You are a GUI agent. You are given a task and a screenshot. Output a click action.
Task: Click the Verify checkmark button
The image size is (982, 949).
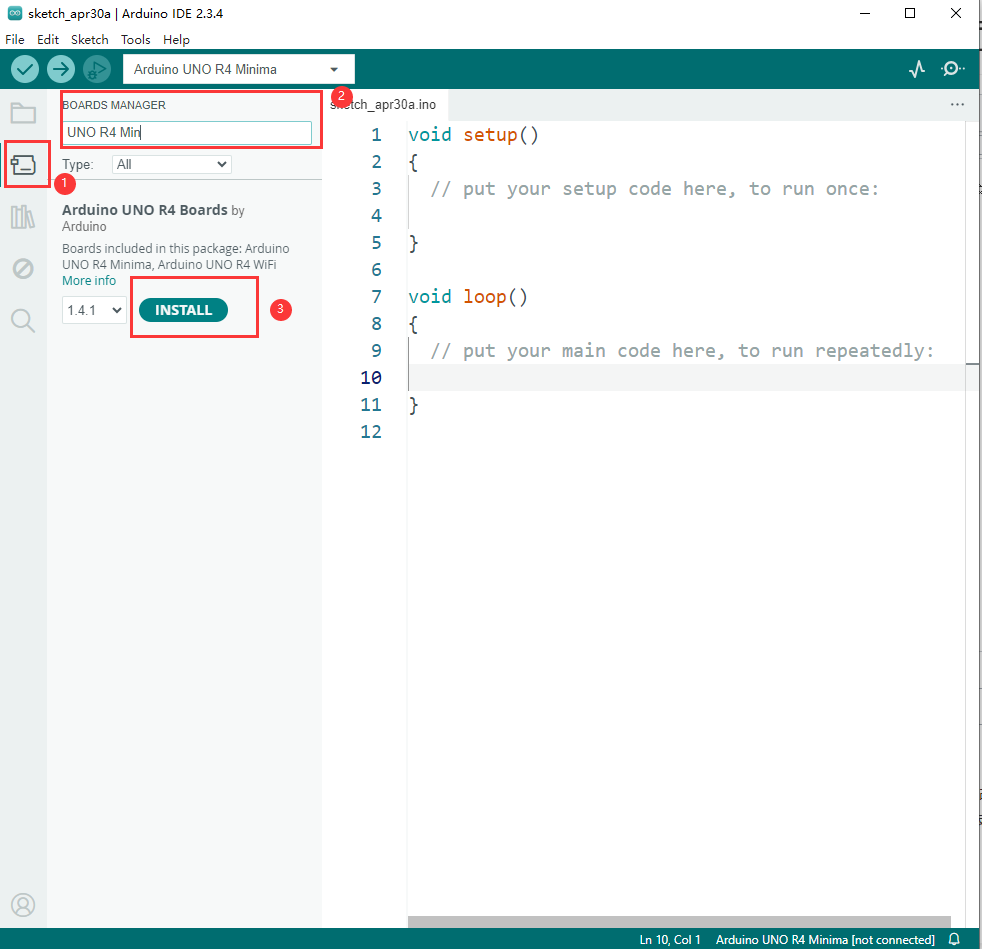(25, 69)
